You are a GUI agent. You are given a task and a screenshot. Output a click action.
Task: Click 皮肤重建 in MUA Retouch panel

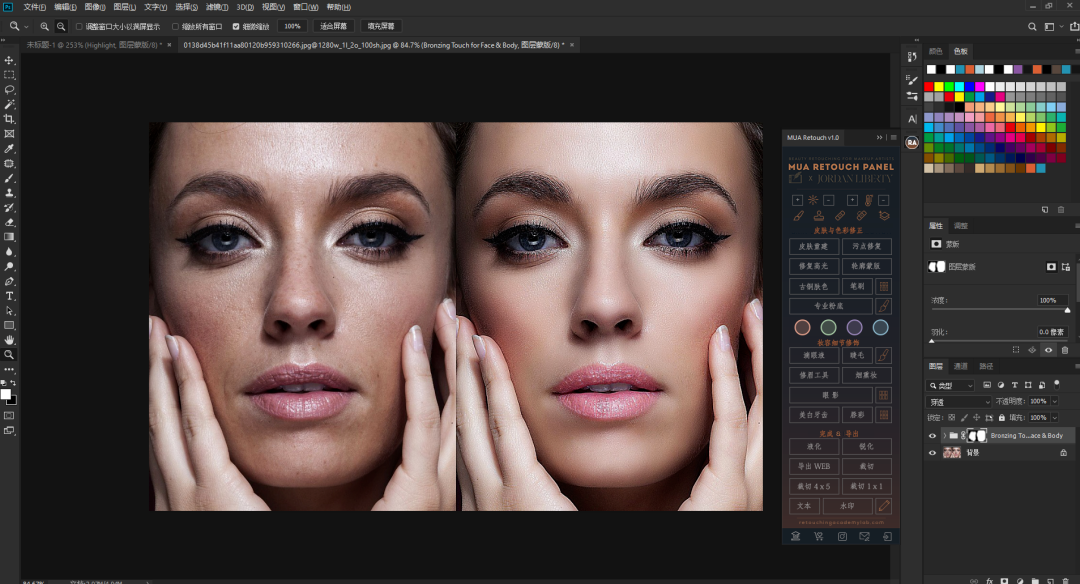(814, 246)
